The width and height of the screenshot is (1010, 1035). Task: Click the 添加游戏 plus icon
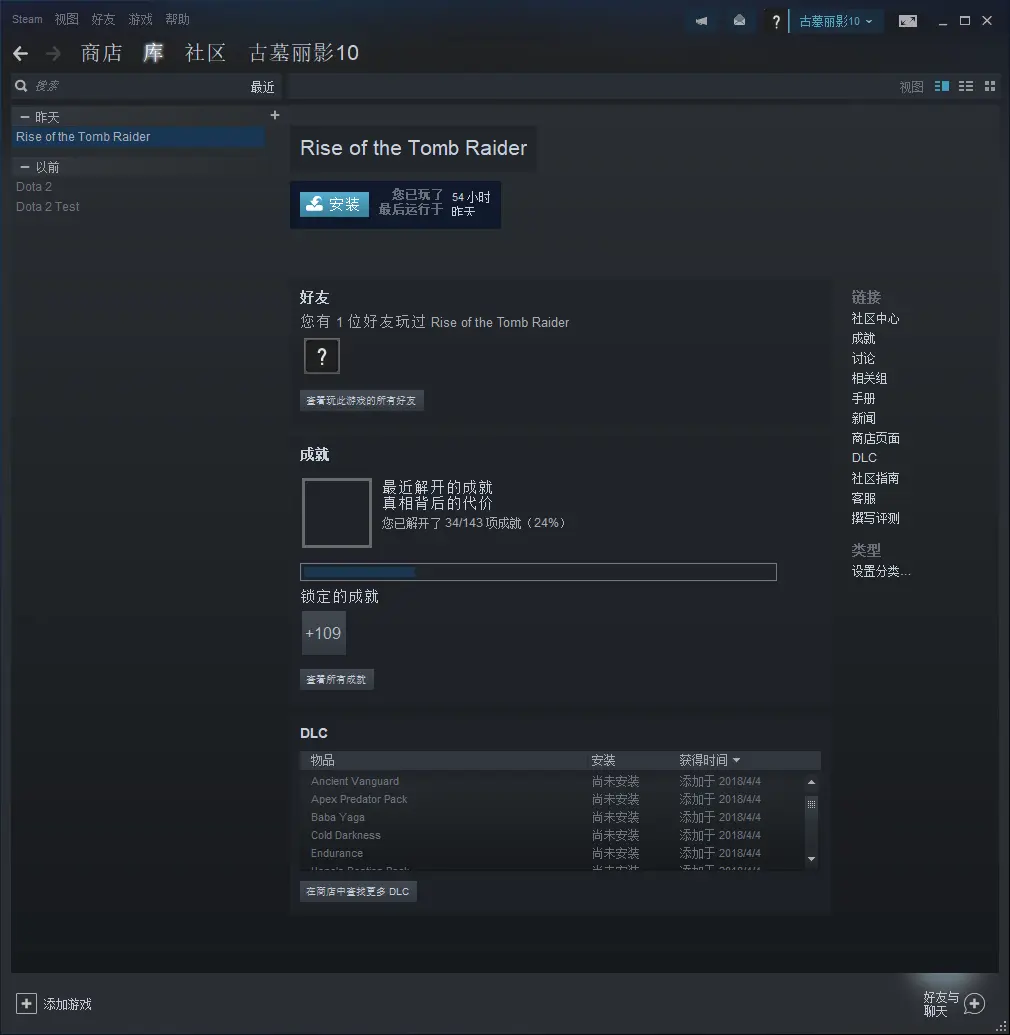pyautogui.click(x=26, y=1004)
